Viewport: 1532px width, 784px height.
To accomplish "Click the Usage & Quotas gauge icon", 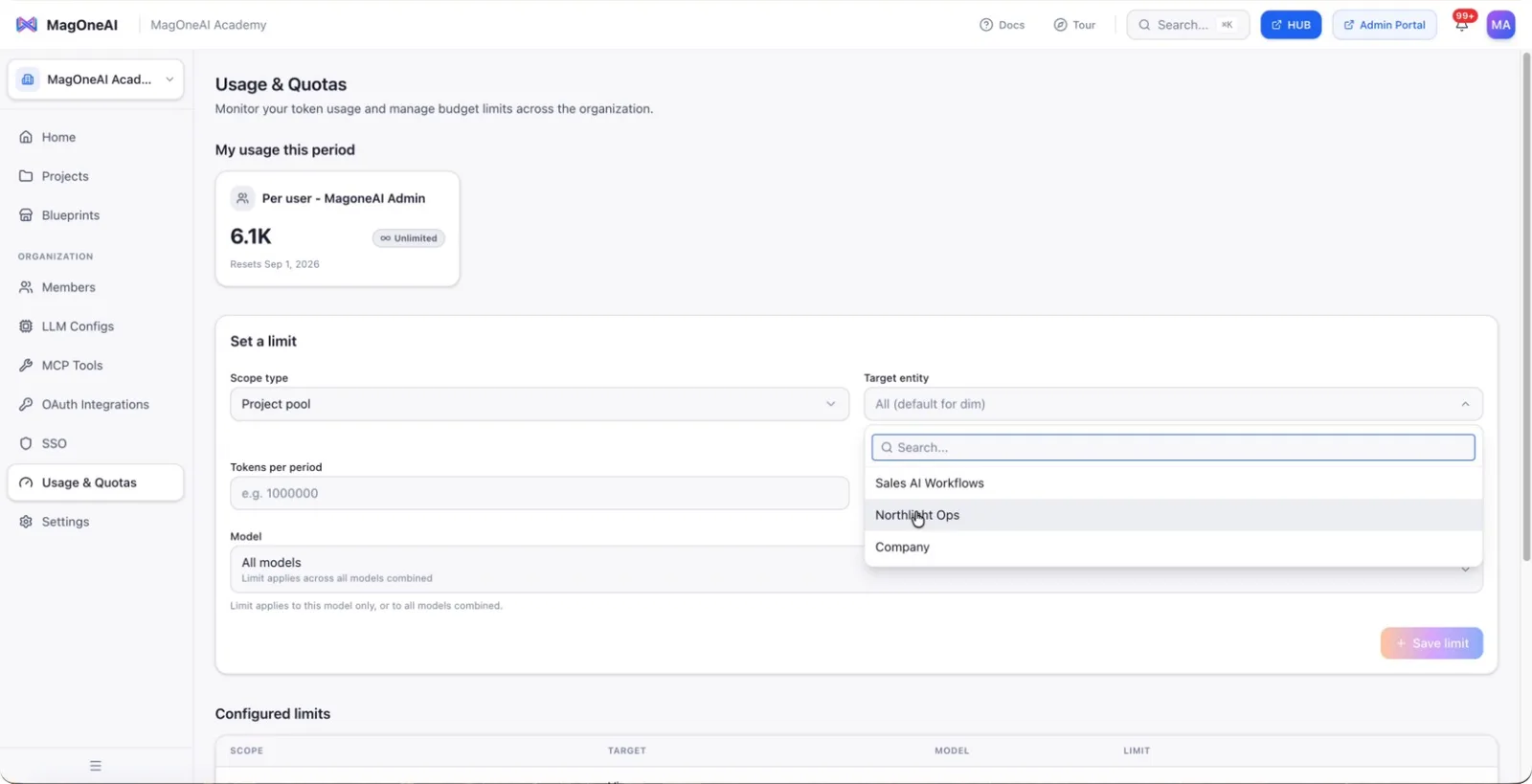I will 26,482.
